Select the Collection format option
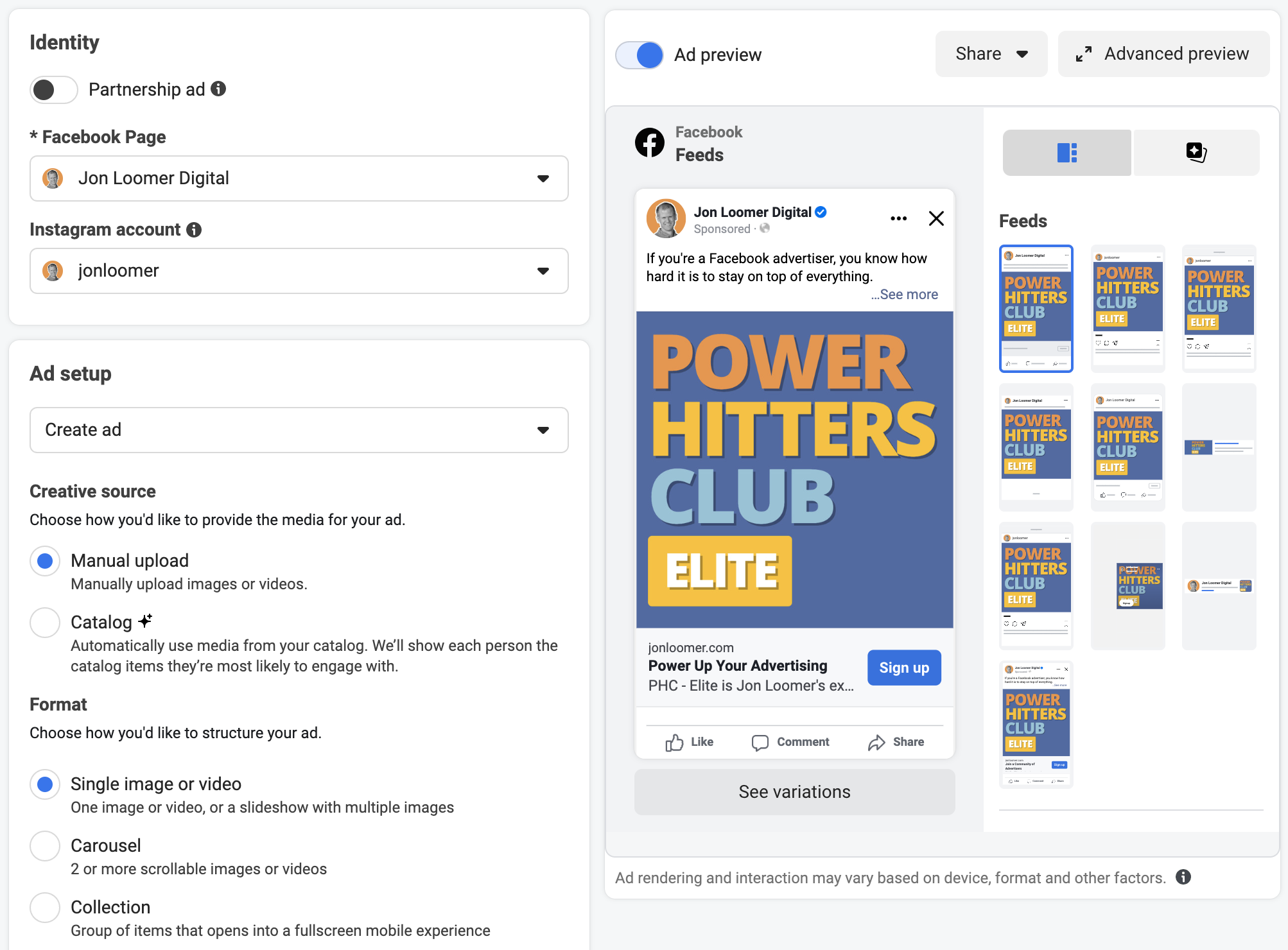Image resolution: width=1288 pixels, height=950 pixels. point(45,908)
